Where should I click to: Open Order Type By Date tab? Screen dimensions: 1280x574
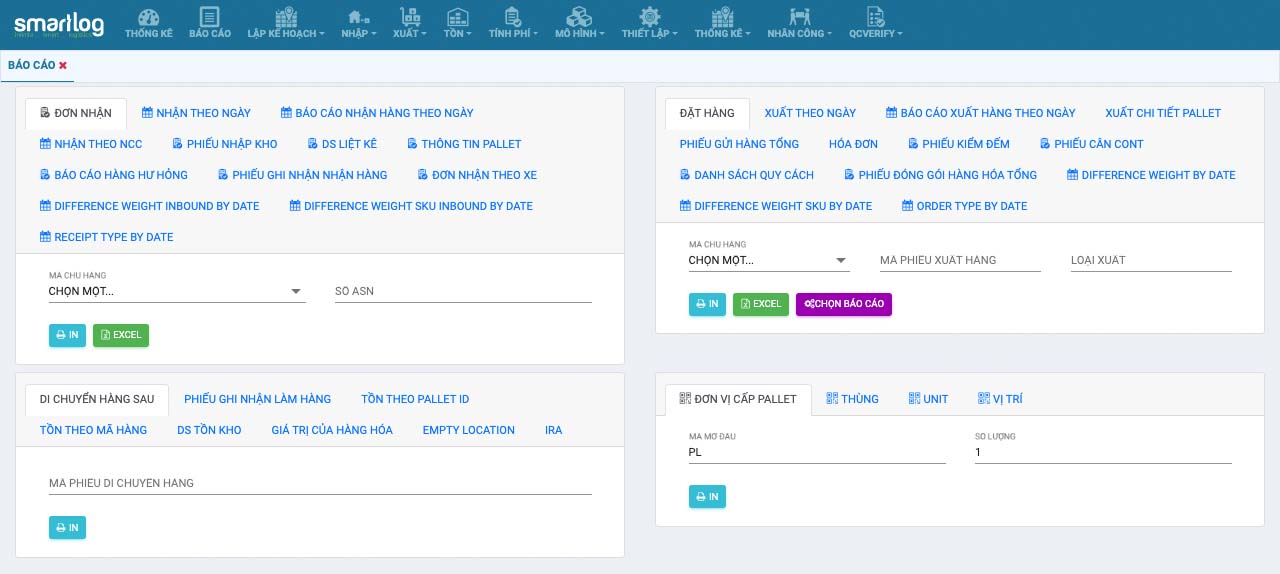(965, 206)
